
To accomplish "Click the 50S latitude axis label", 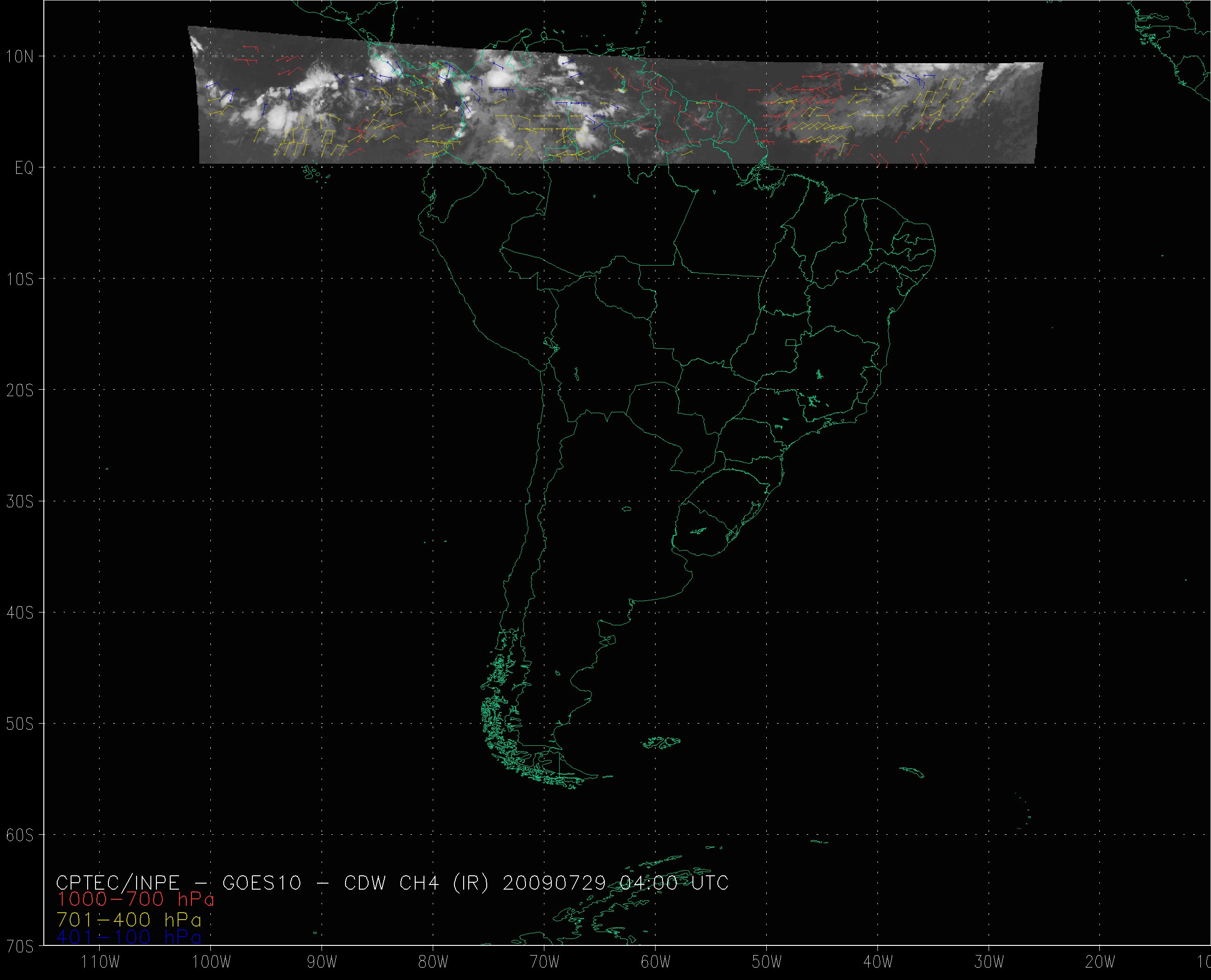I will (20, 724).
